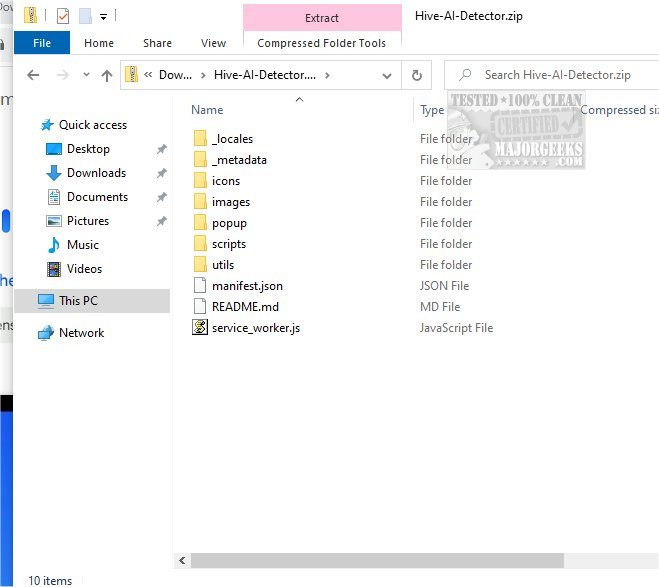Click the zip folder icon in title bar
Image resolution: width=659 pixels, height=587 pixels.
30,16
